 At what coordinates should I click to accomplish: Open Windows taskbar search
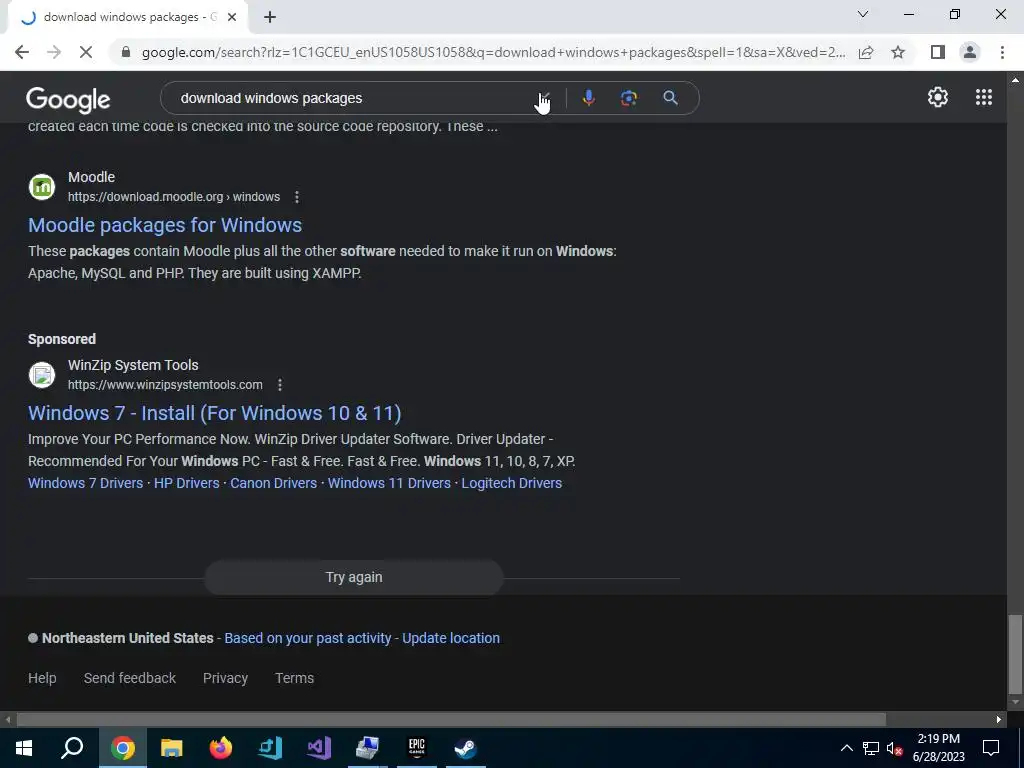(72, 748)
